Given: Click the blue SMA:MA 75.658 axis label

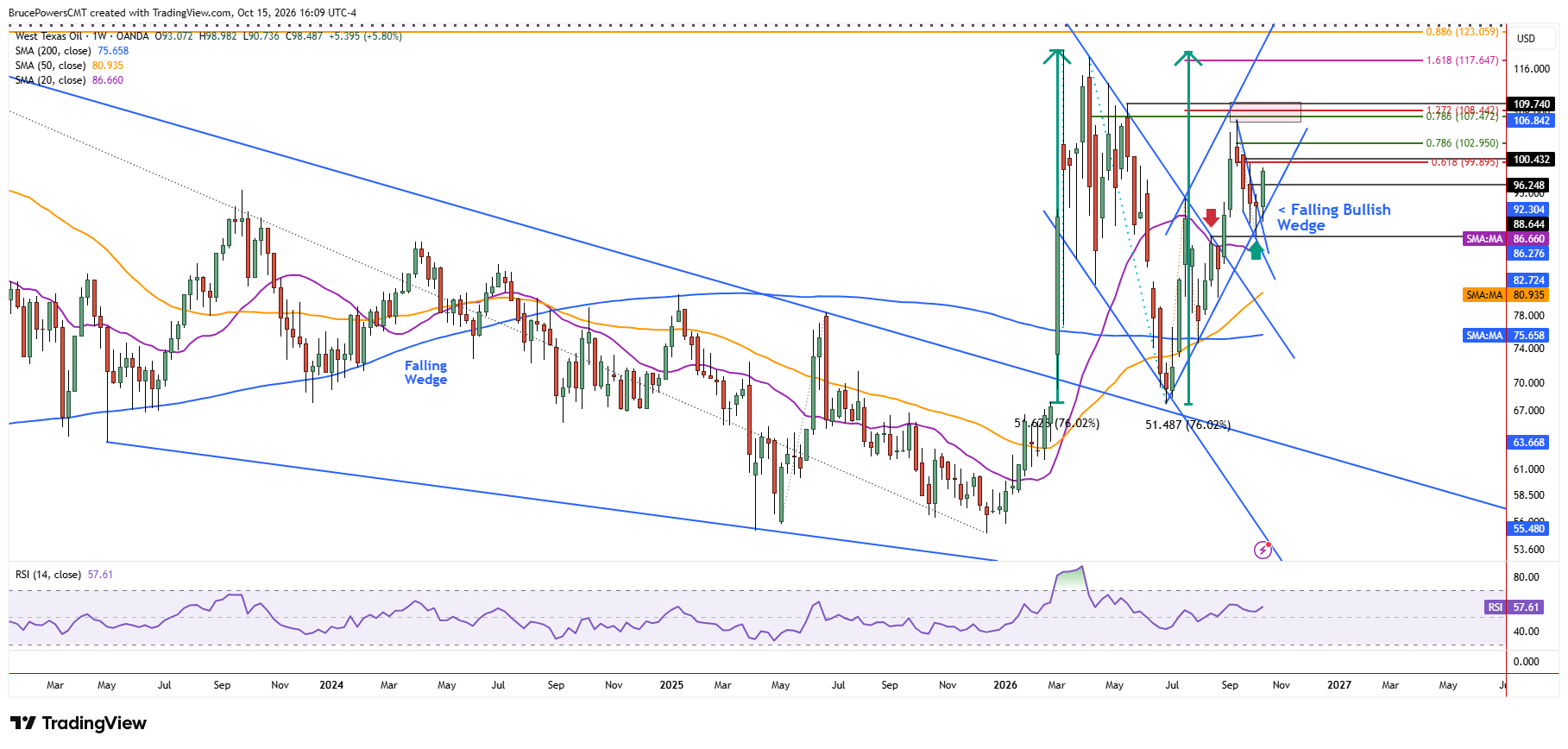Looking at the screenshot, I should (x=1507, y=336).
